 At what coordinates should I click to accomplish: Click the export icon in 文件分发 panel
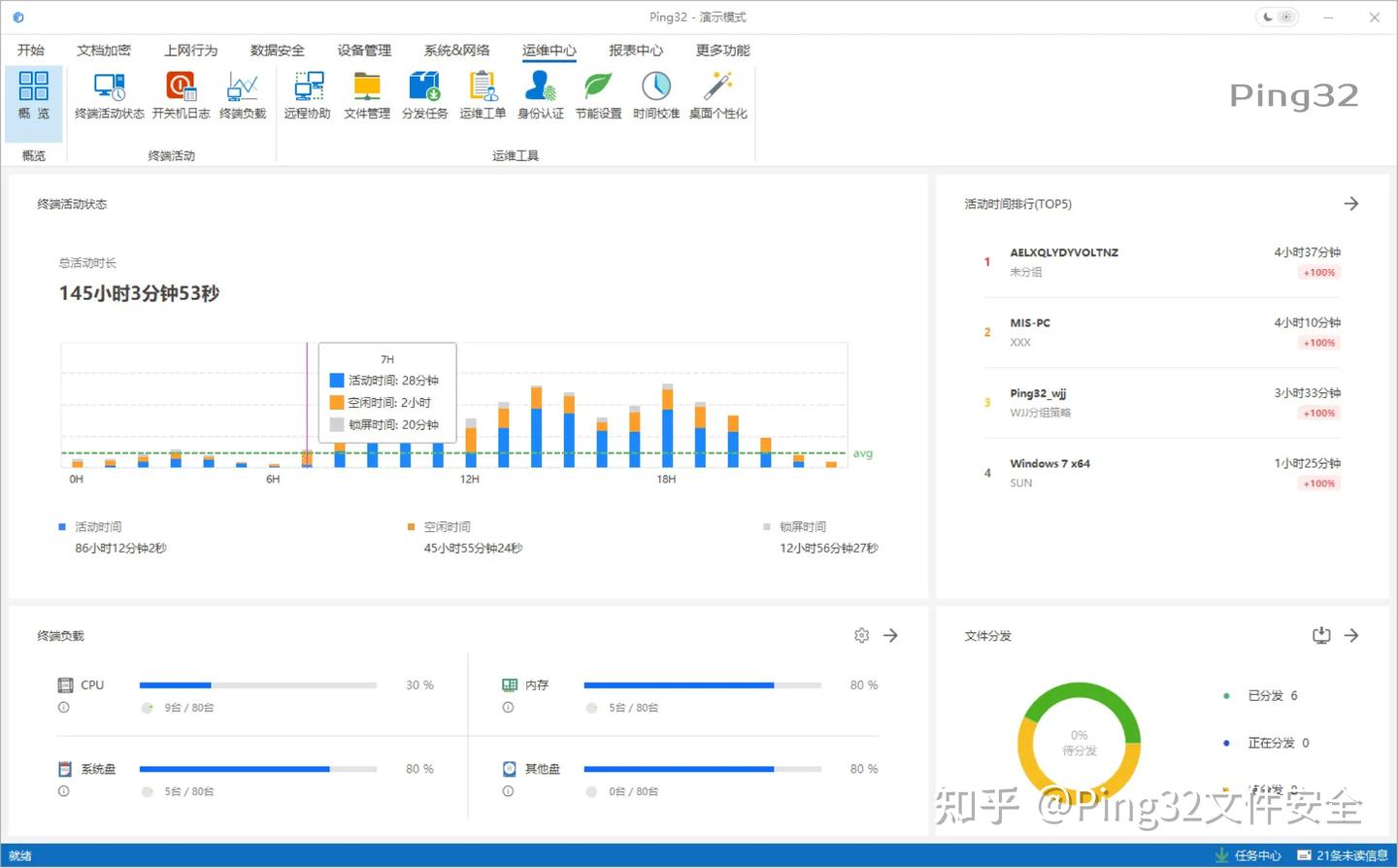pos(1321,635)
